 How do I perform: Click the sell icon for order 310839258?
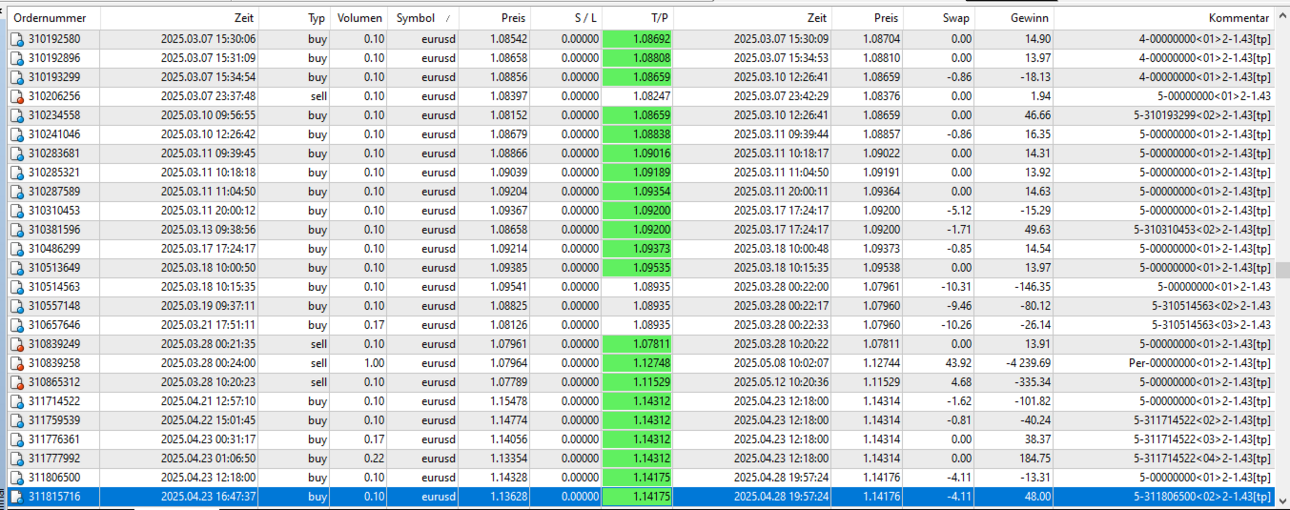coord(17,362)
